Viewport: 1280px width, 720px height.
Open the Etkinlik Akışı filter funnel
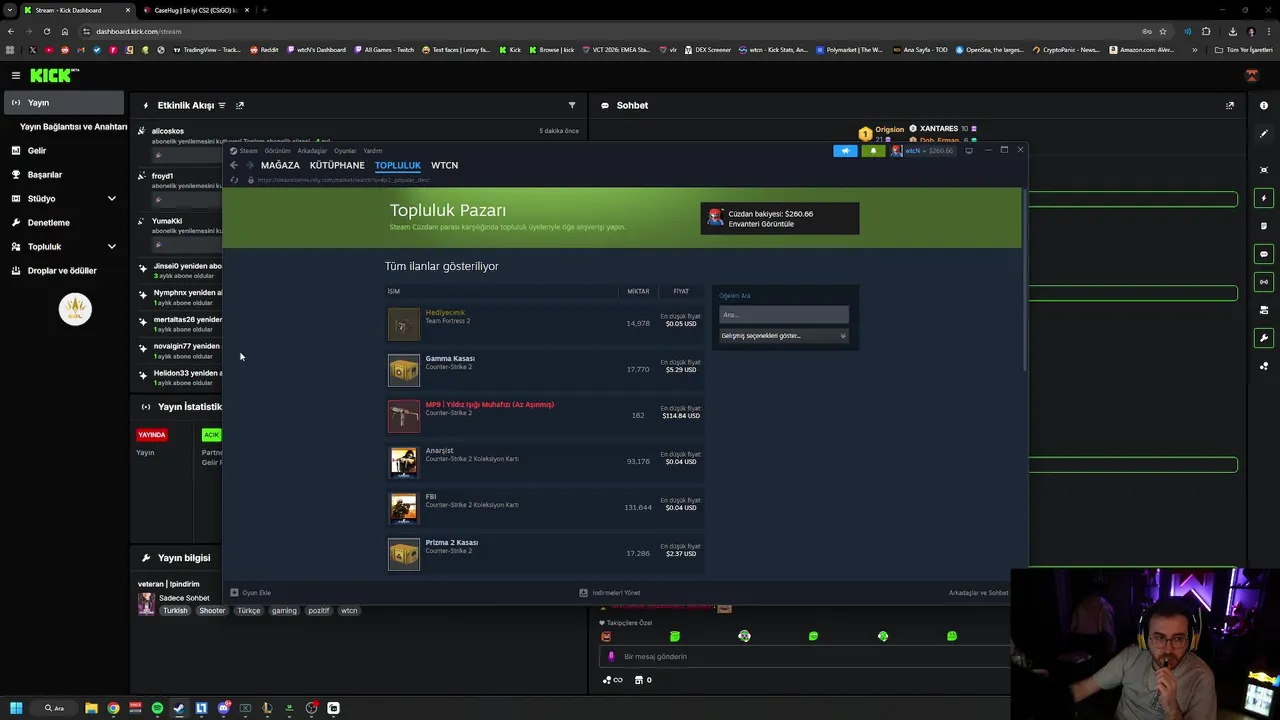572,105
